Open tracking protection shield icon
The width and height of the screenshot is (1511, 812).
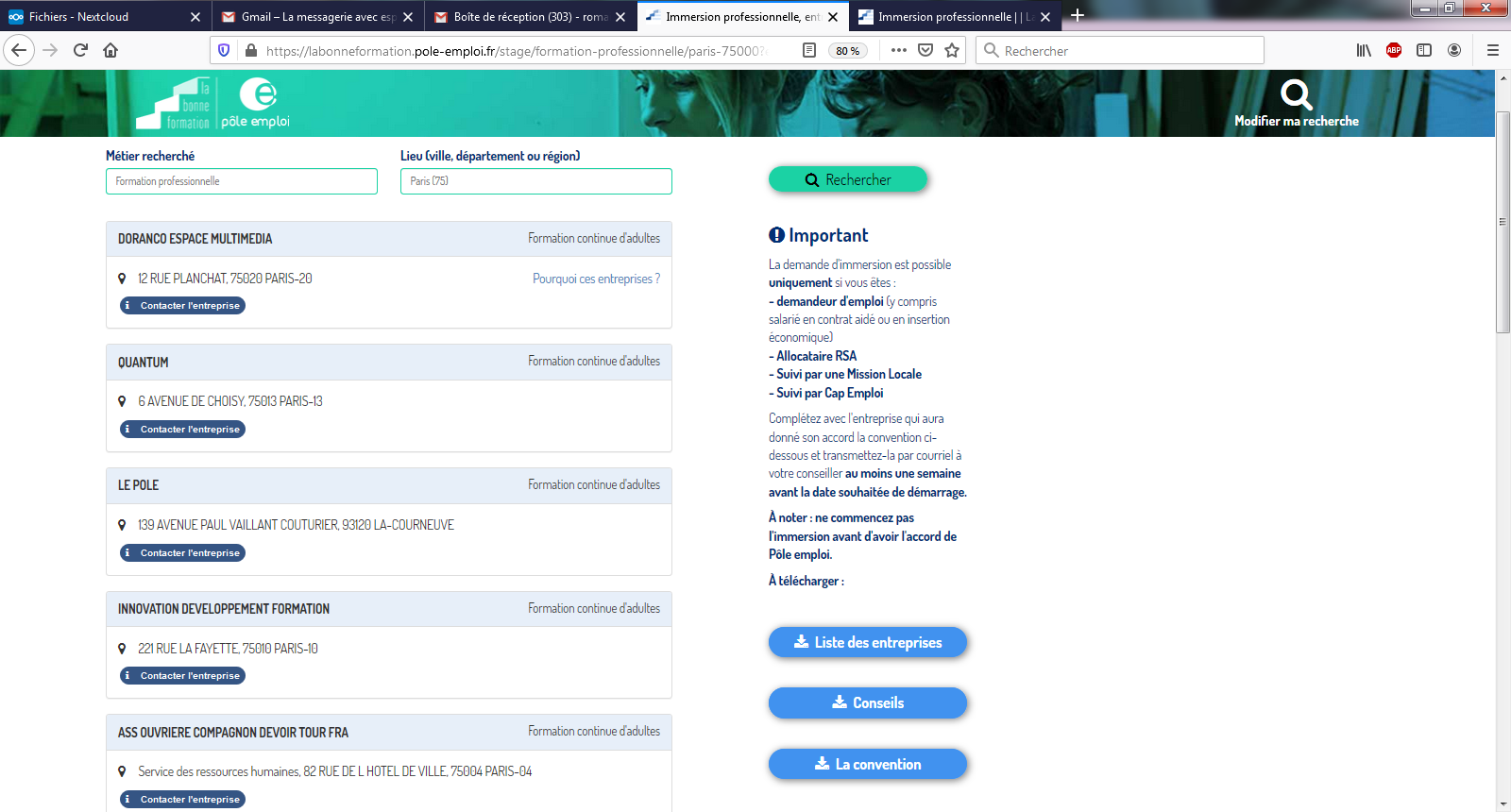click(224, 50)
